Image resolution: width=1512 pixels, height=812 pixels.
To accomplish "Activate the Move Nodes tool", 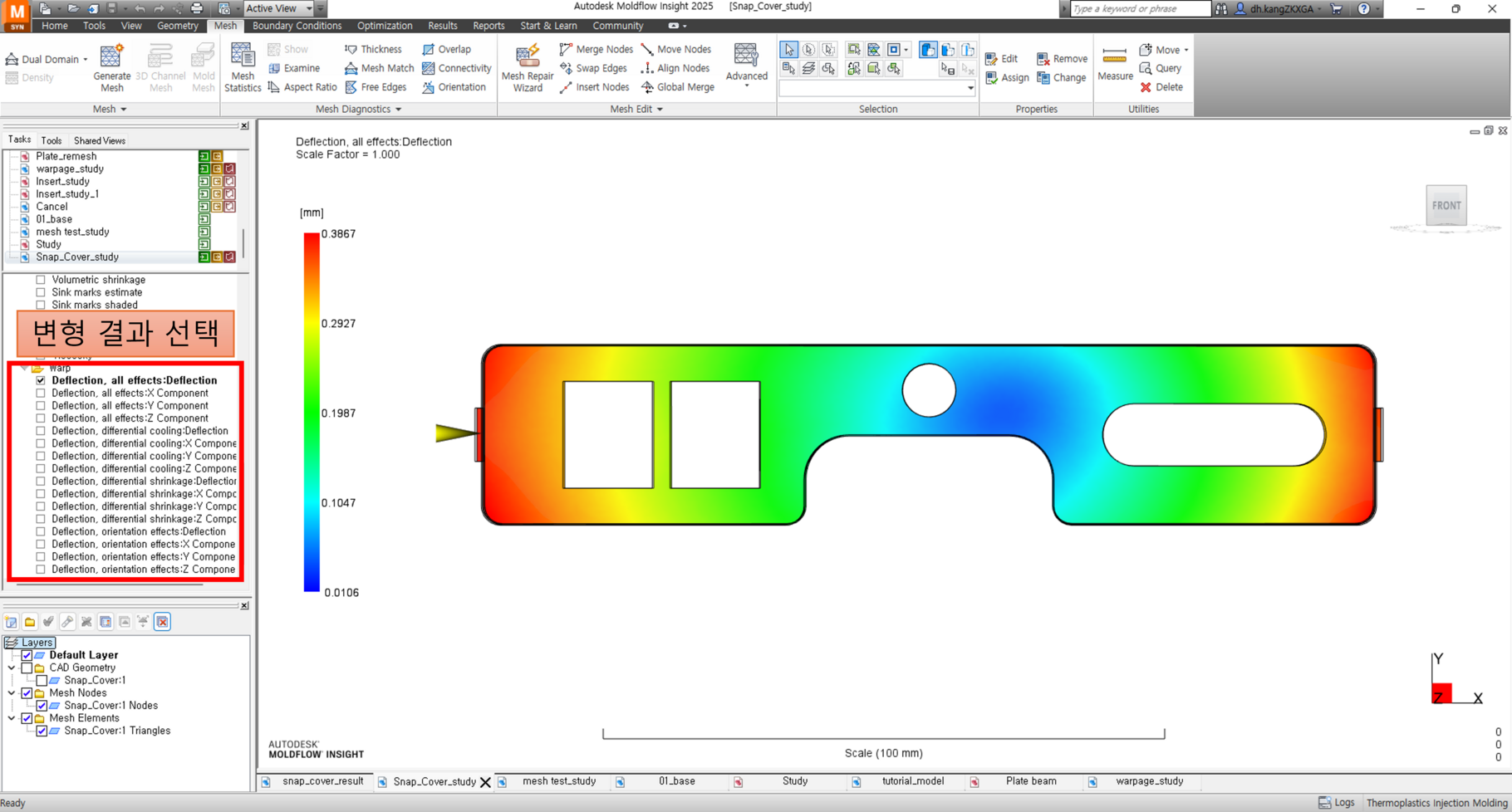I will (x=675, y=50).
